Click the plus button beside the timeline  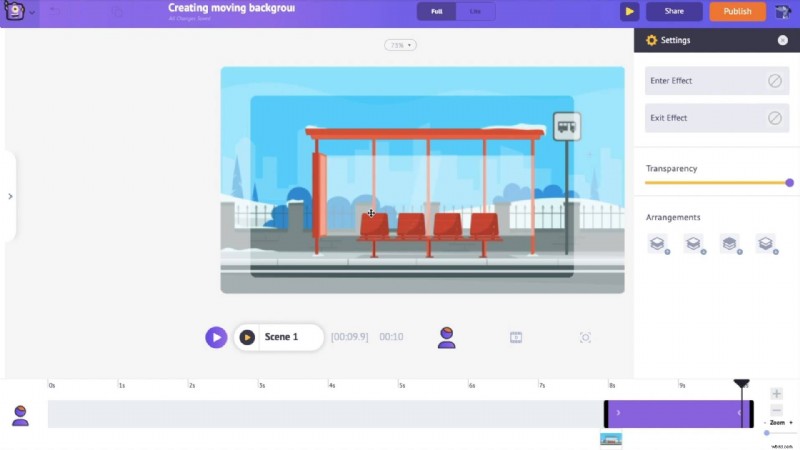pos(776,393)
